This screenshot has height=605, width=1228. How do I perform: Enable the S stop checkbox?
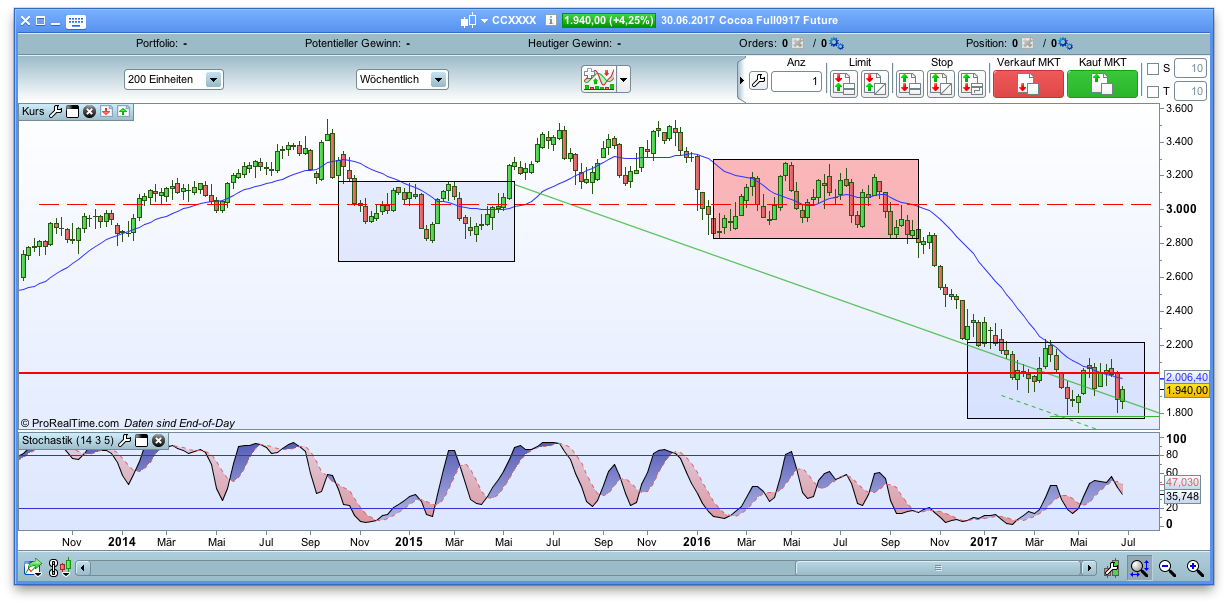click(1153, 68)
